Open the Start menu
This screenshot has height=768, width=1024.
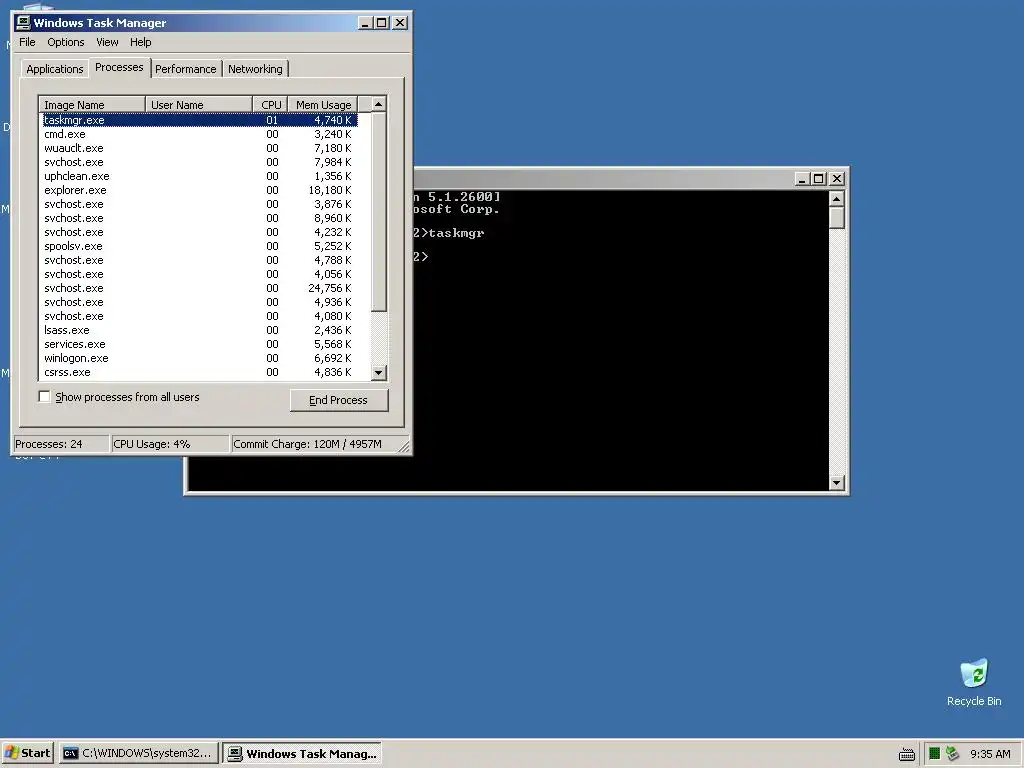(27, 753)
